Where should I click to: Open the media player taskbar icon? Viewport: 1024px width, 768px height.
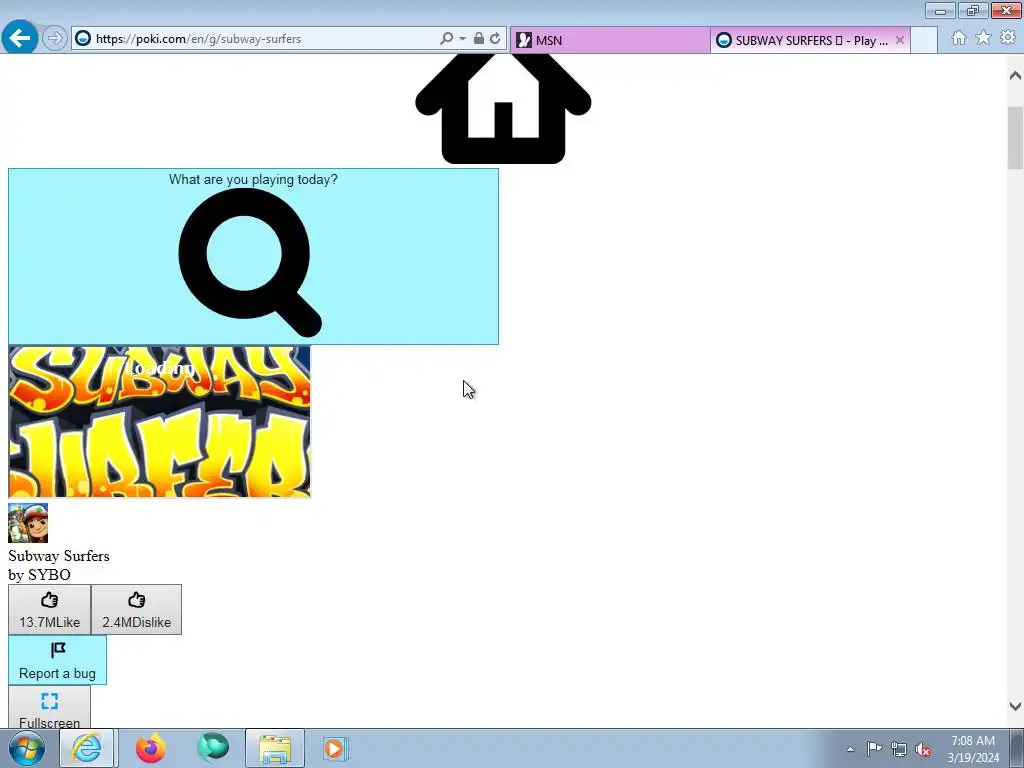(336, 748)
